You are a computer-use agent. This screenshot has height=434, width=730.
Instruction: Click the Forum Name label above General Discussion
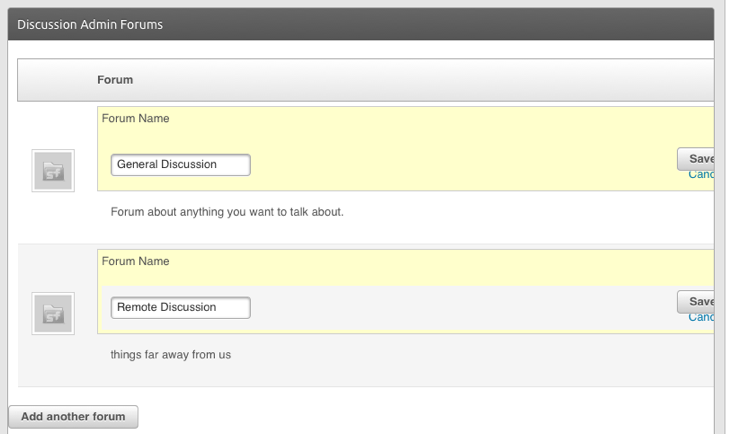point(136,118)
